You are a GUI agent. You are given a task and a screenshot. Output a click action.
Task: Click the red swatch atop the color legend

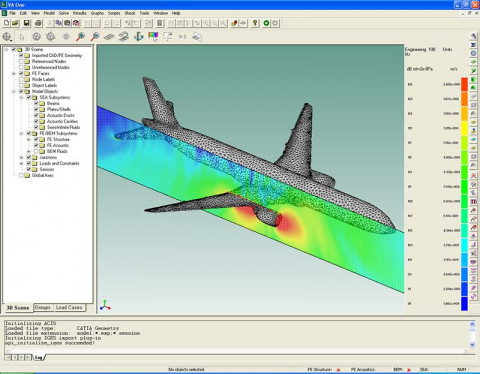(x=464, y=84)
